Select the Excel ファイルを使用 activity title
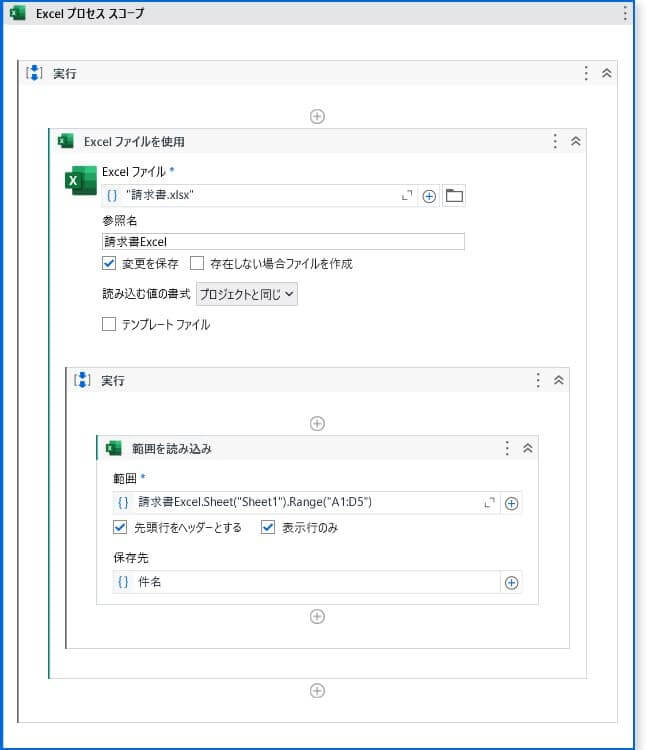 134,142
